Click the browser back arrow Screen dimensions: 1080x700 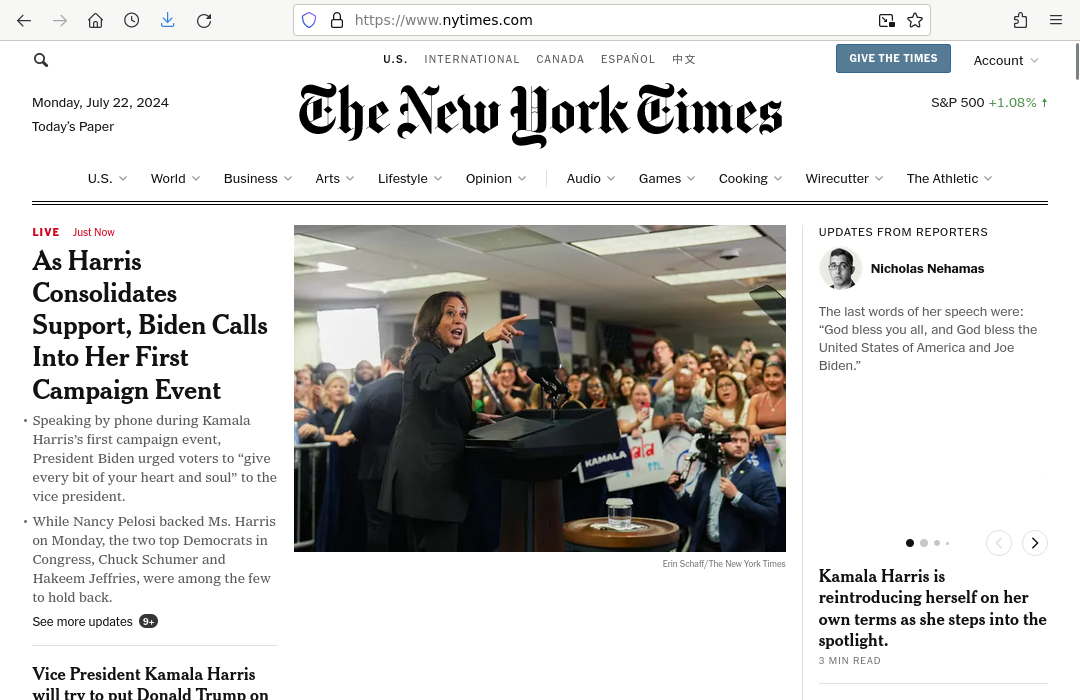(24, 21)
